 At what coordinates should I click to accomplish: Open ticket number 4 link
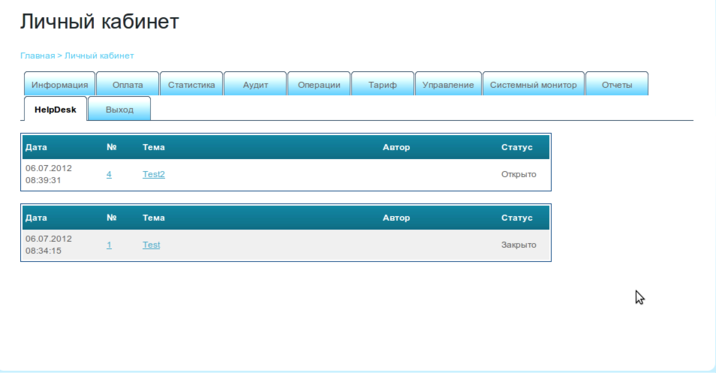(109, 174)
